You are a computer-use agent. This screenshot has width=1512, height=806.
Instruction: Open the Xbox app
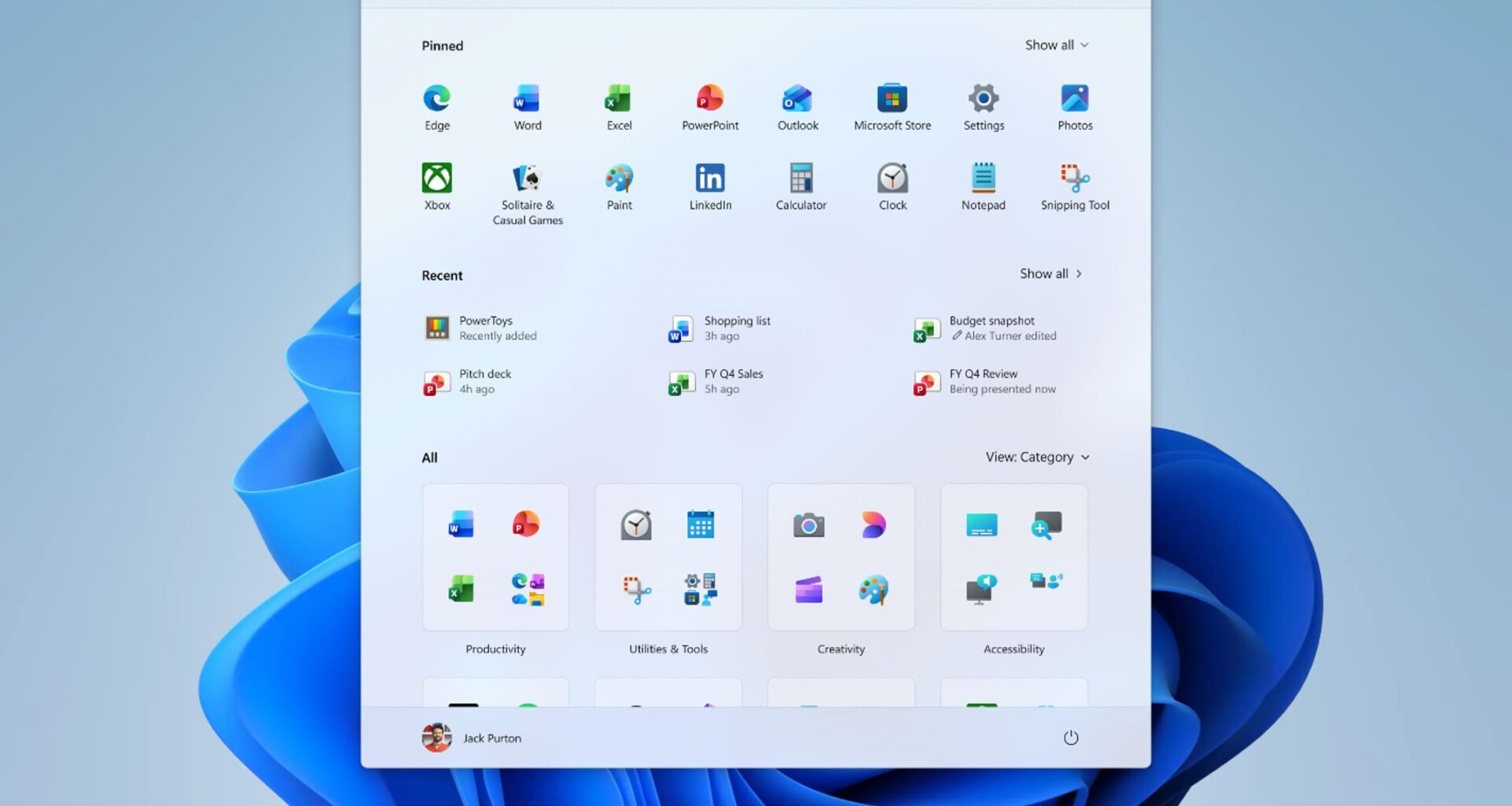(x=437, y=187)
